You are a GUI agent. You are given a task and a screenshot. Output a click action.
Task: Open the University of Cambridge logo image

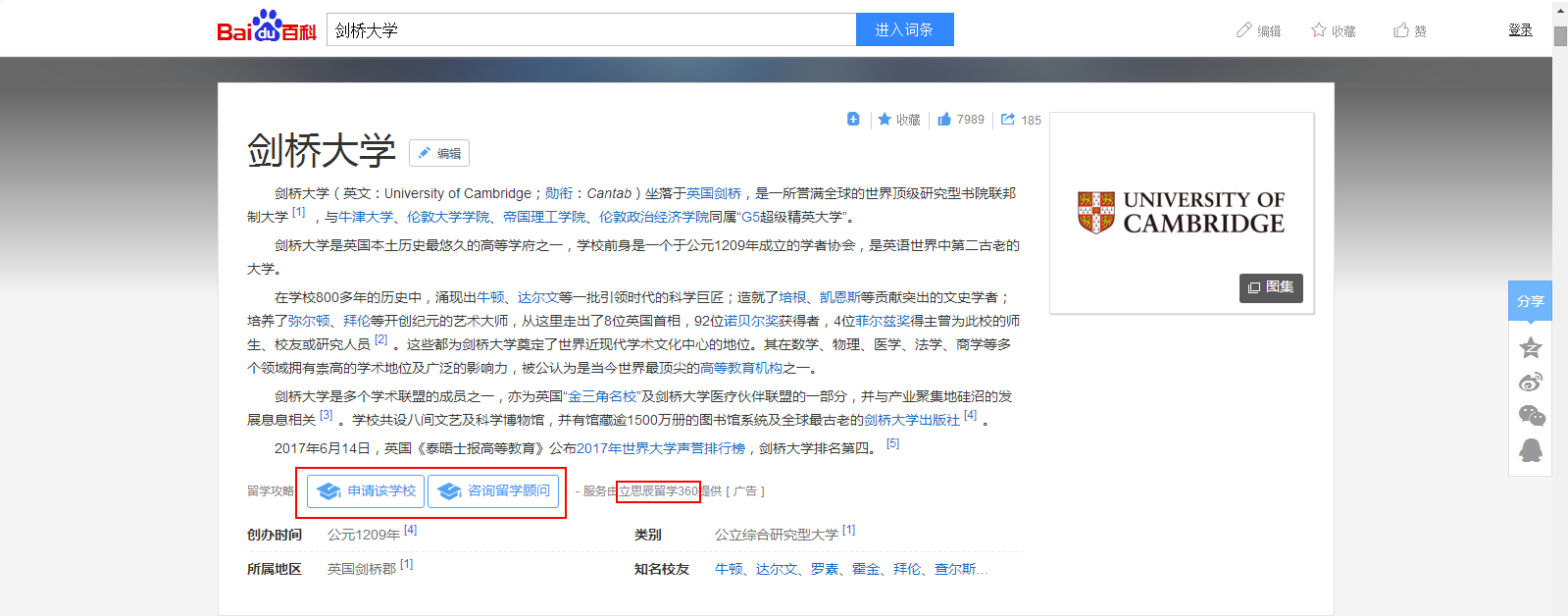coord(1181,212)
